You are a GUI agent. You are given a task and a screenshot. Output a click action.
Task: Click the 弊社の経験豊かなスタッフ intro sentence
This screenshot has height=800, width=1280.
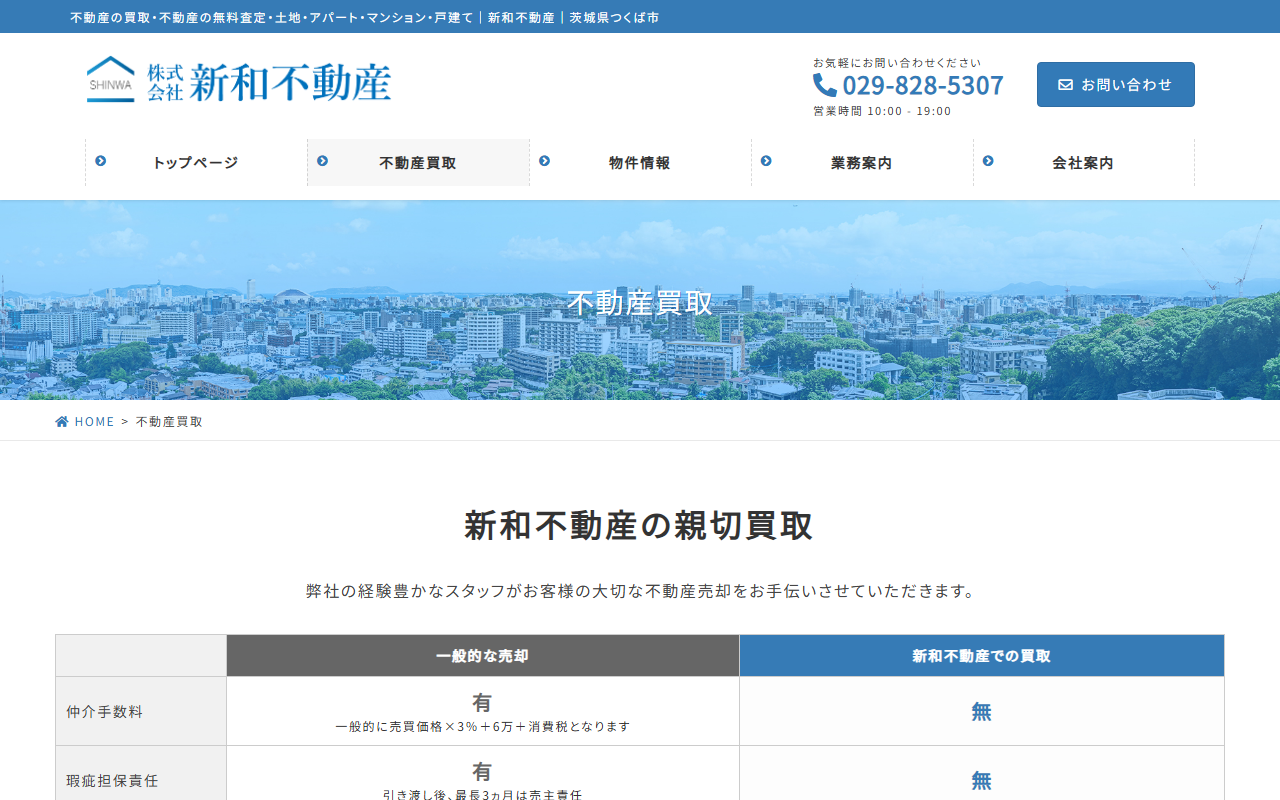tap(640, 591)
